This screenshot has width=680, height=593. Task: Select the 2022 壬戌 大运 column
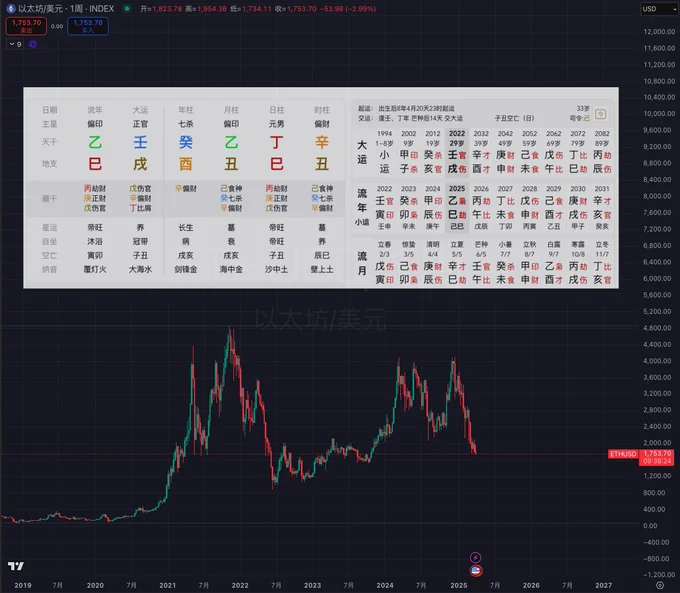tap(457, 151)
